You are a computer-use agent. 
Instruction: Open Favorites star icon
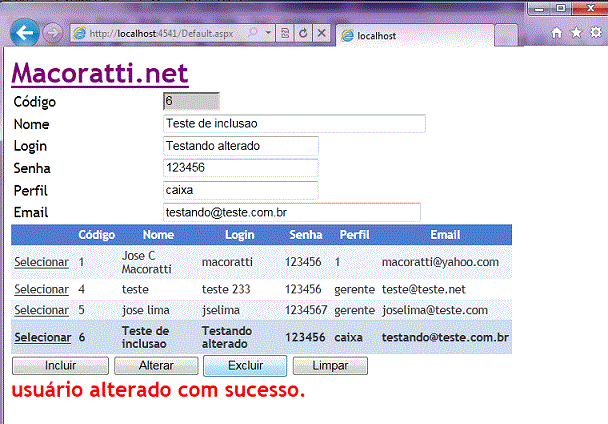(x=576, y=33)
